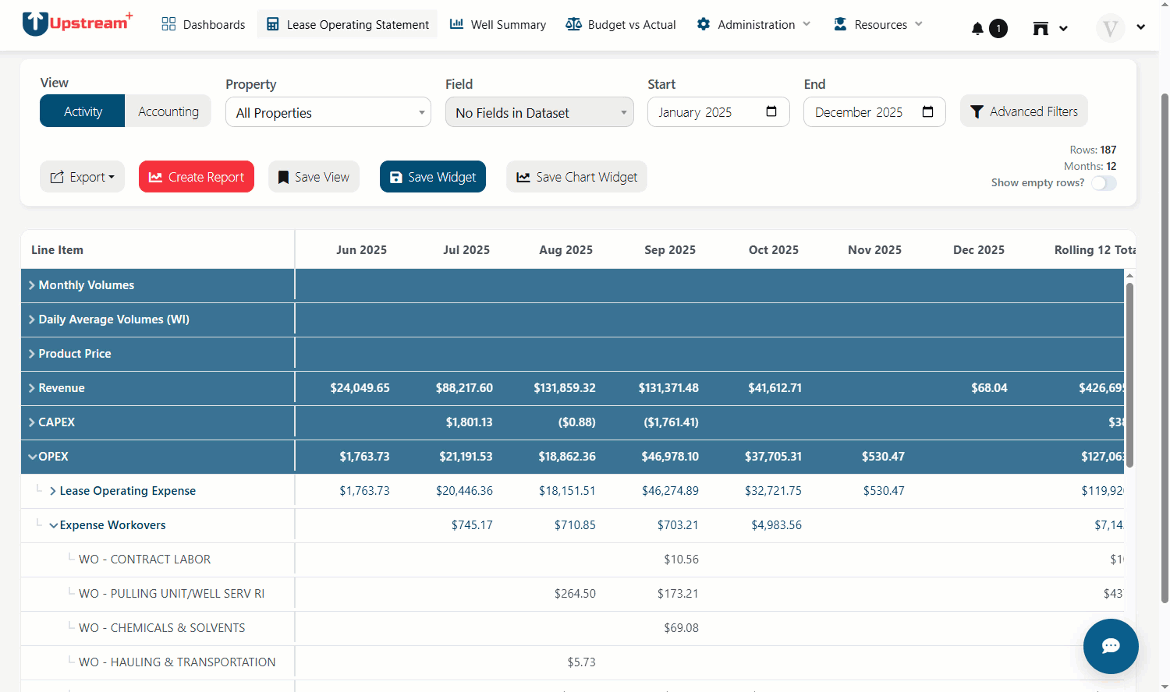Image resolution: width=1170 pixels, height=692 pixels.
Task: Open the user avatar V menu
Action: [x=1120, y=28]
